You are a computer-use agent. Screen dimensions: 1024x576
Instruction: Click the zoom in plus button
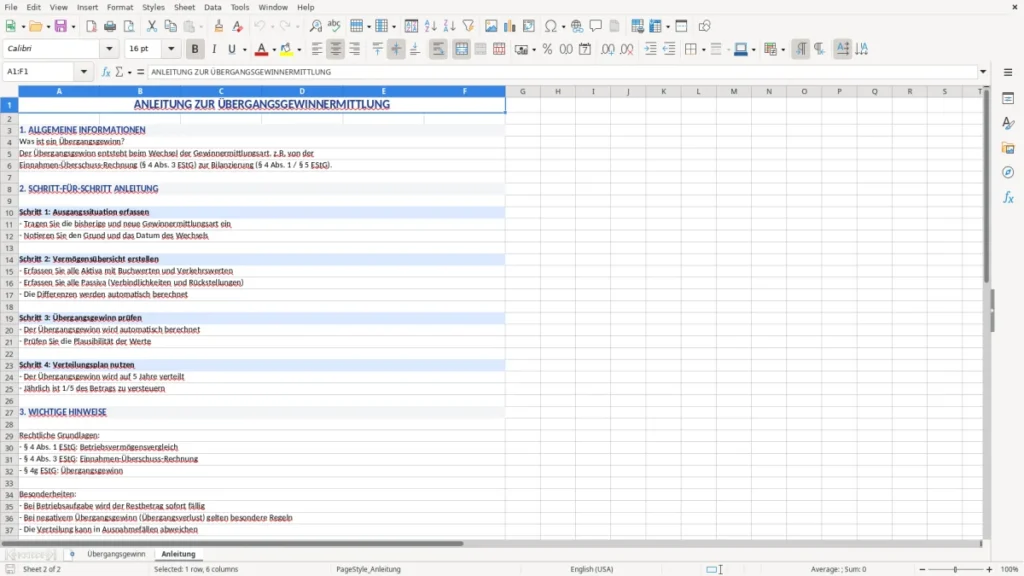click(989, 569)
